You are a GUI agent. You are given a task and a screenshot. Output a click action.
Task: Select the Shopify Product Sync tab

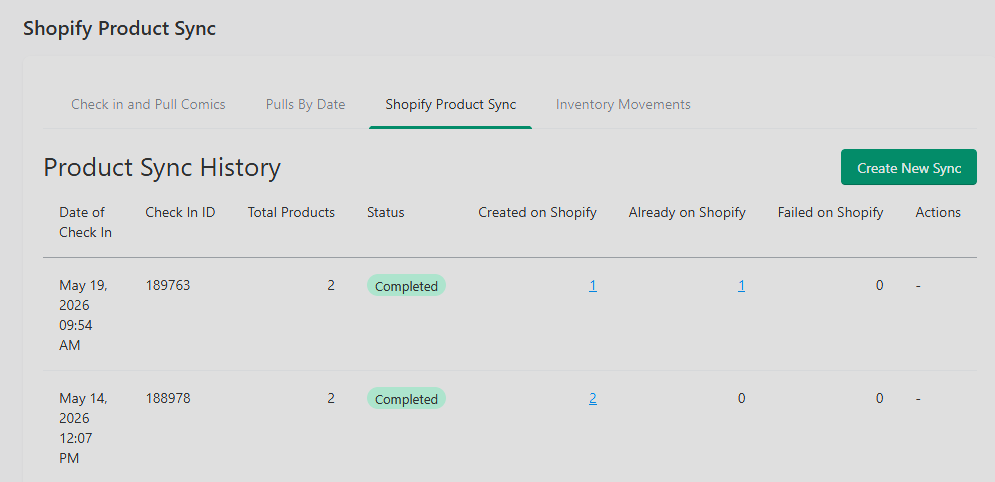pos(451,104)
